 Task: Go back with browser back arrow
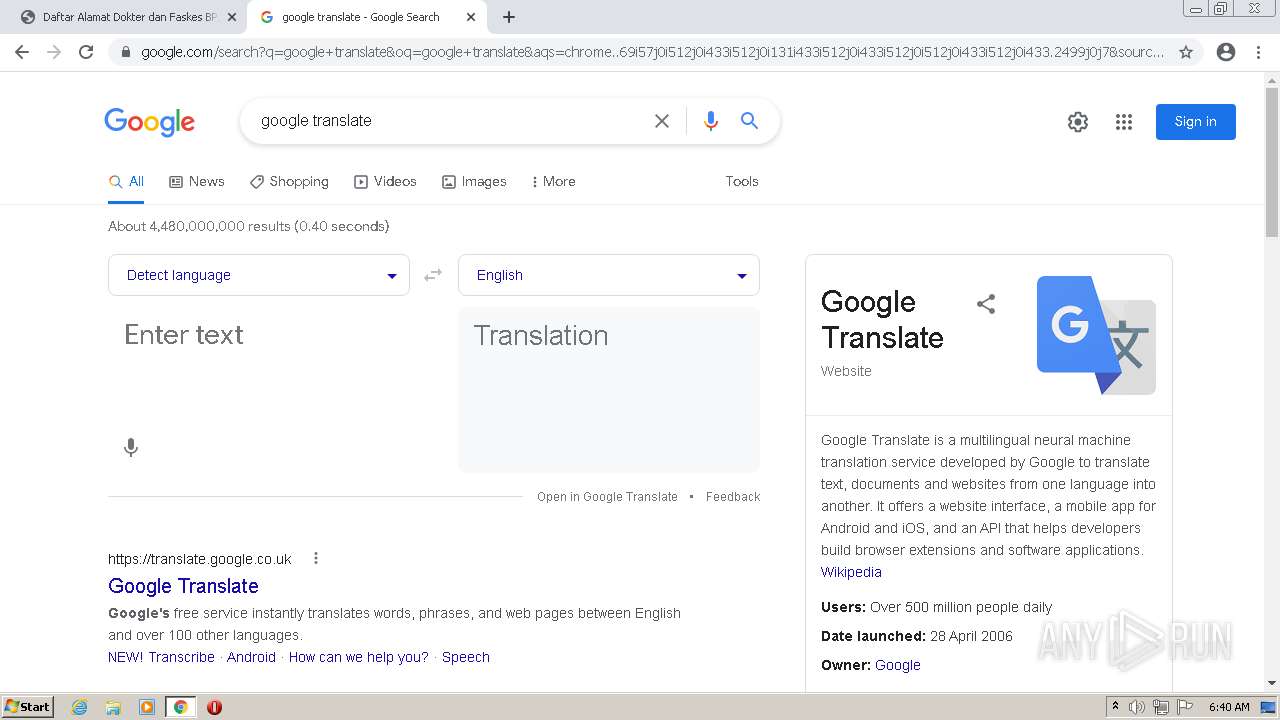[22, 52]
